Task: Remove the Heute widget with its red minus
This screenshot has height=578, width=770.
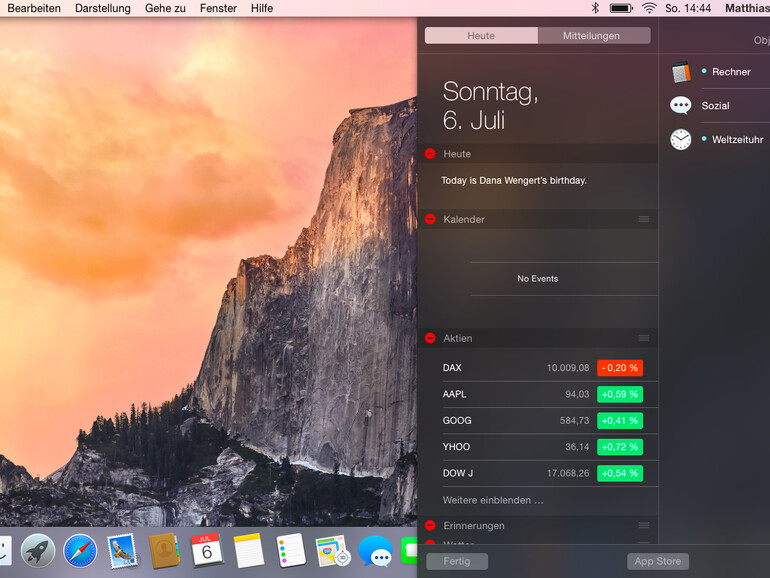Action: [x=430, y=154]
